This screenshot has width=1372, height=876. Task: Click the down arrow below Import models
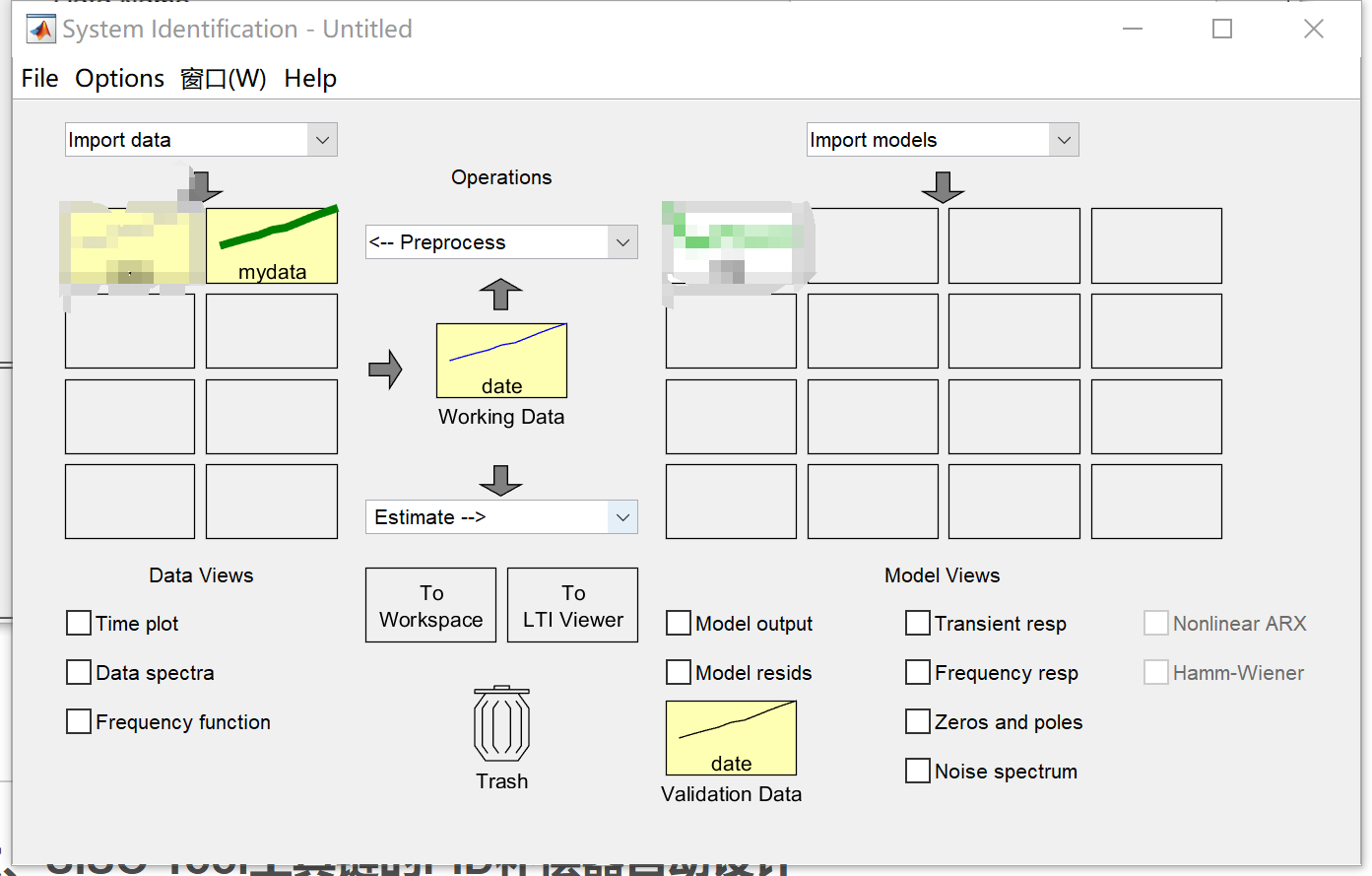pyautogui.click(x=943, y=186)
